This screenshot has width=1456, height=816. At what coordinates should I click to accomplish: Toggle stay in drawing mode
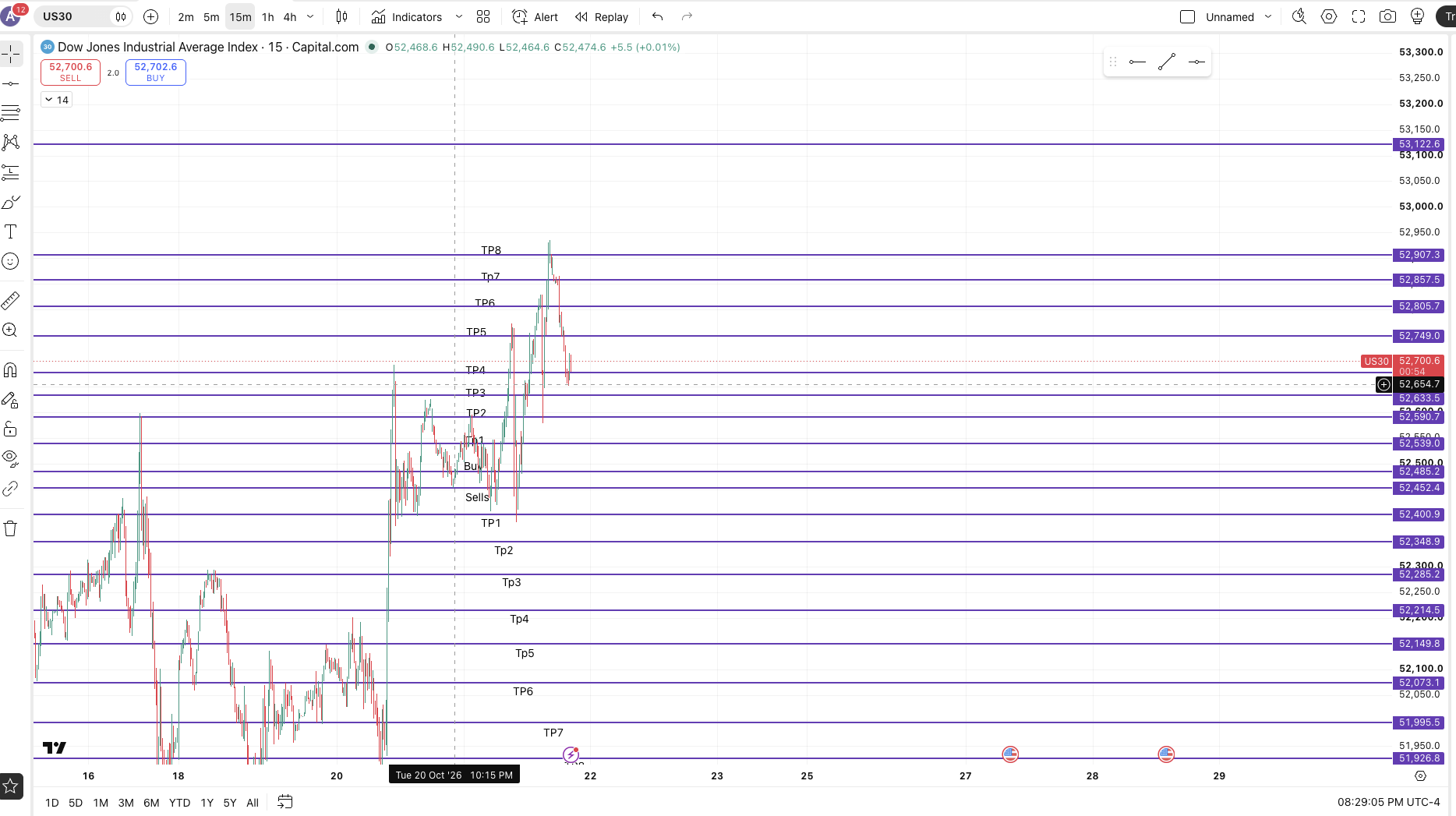pyautogui.click(x=11, y=400)
